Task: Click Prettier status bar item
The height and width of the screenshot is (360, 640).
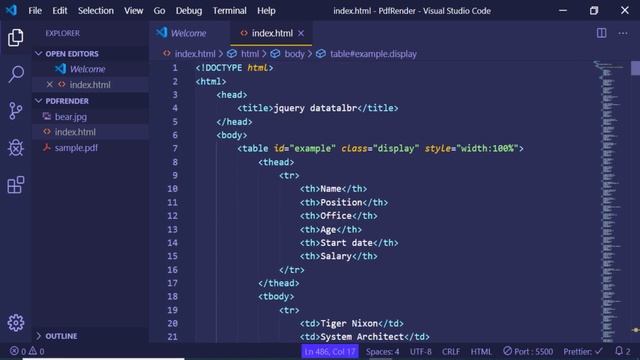Action: point(583,351)
